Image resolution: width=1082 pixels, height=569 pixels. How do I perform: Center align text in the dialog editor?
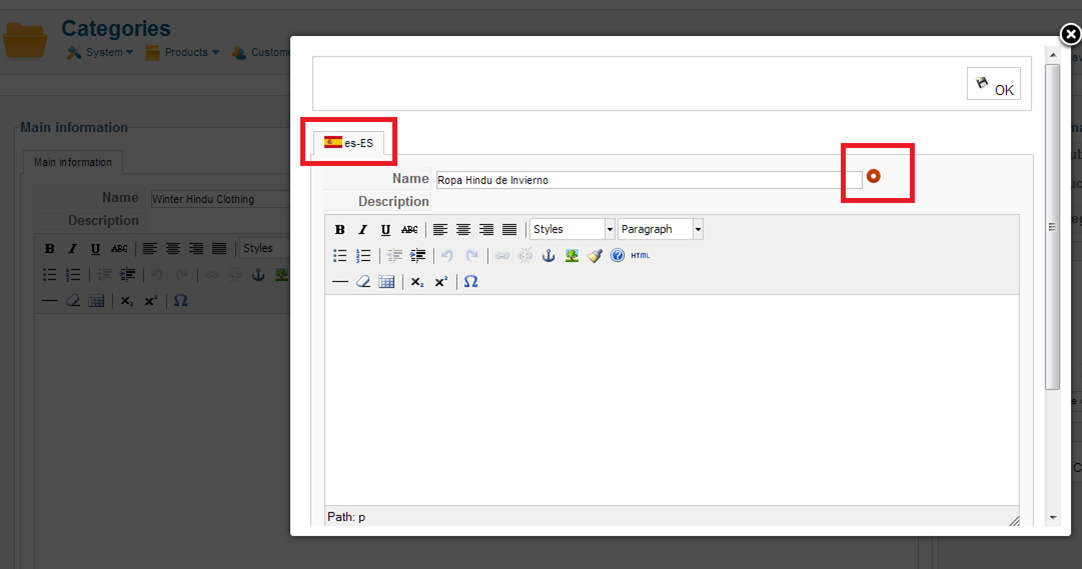coord(463,230)
